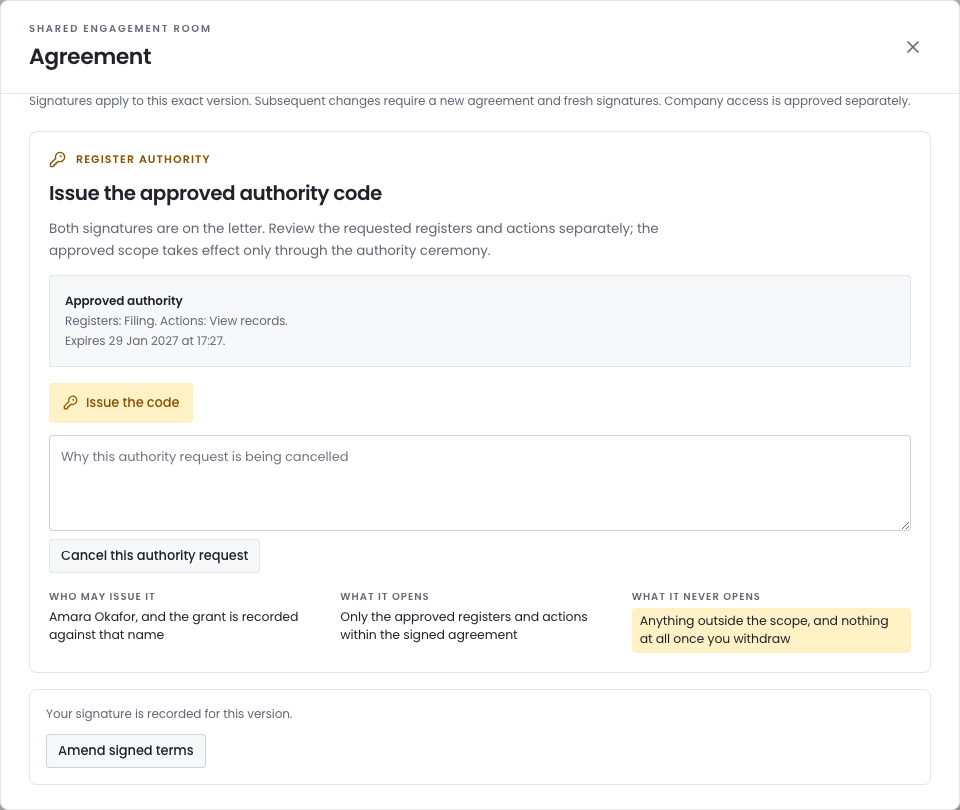This screenshot has height=810, width=960.
Task: Click the 'Both signatures are on the letter' paragraph
Action: click(x=353, y=239)
